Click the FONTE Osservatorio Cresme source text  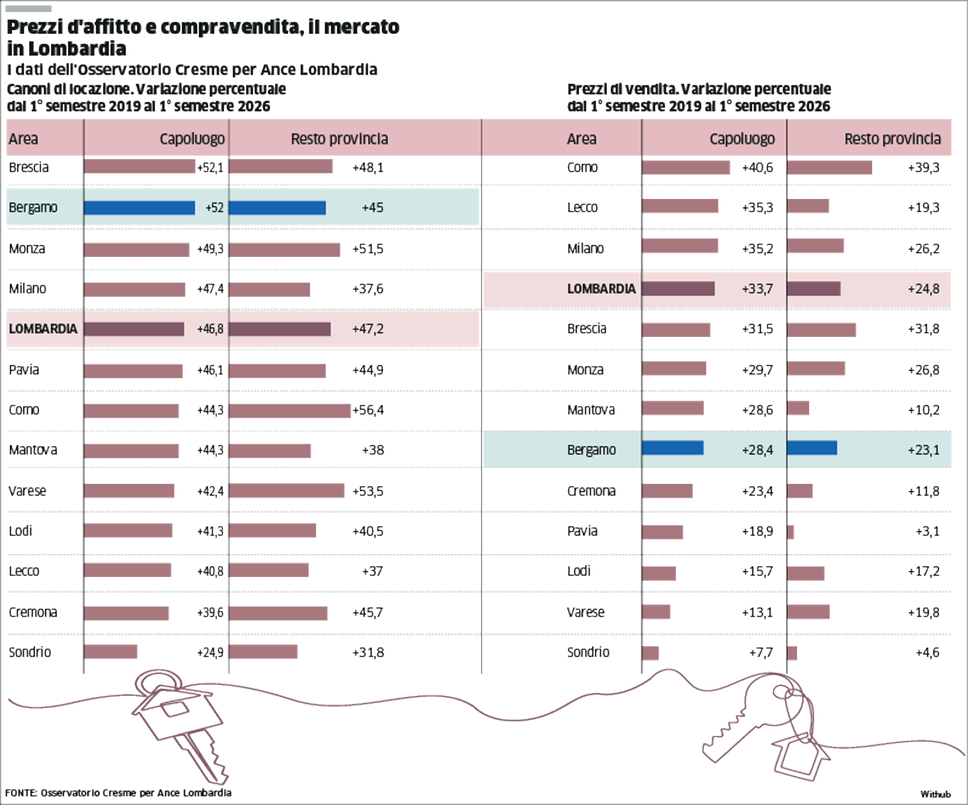118,793
